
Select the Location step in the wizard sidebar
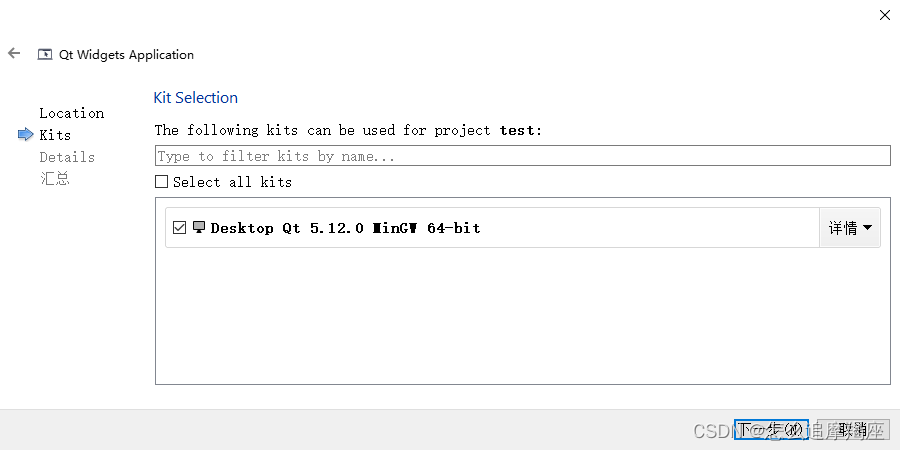tap(72, 113)
